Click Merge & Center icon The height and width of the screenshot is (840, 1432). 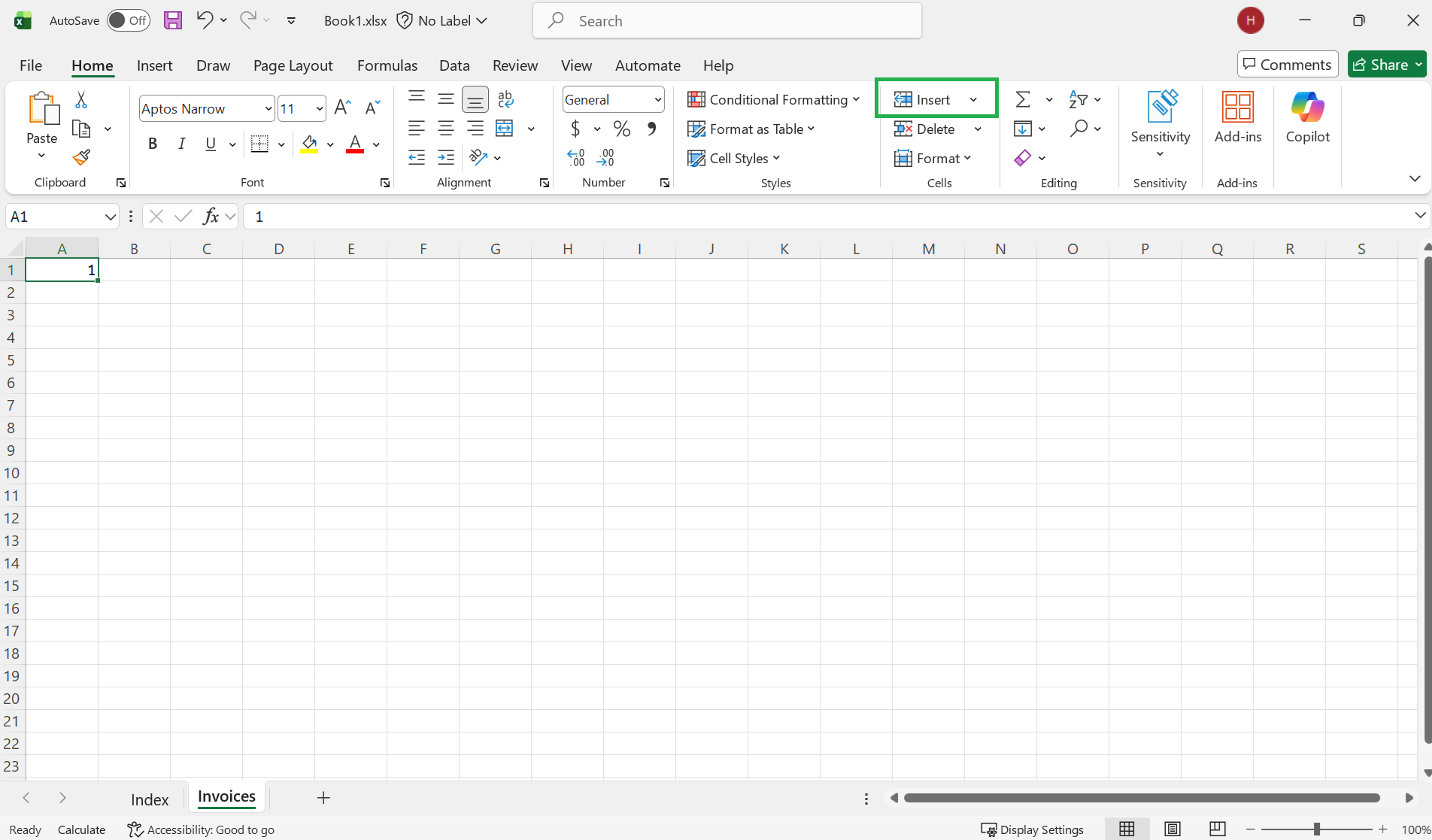505,129
